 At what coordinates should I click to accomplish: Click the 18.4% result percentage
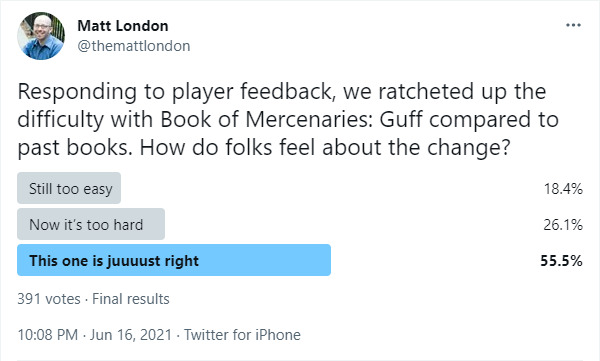coord(563,189)
